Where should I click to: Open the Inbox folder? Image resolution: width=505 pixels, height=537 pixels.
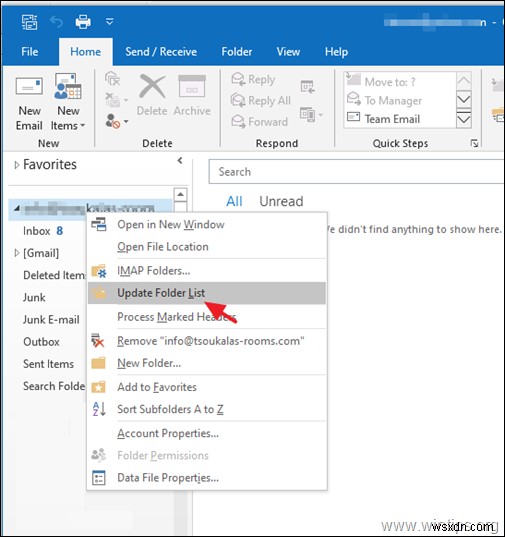pyautogui.click(x=36, y=231)
